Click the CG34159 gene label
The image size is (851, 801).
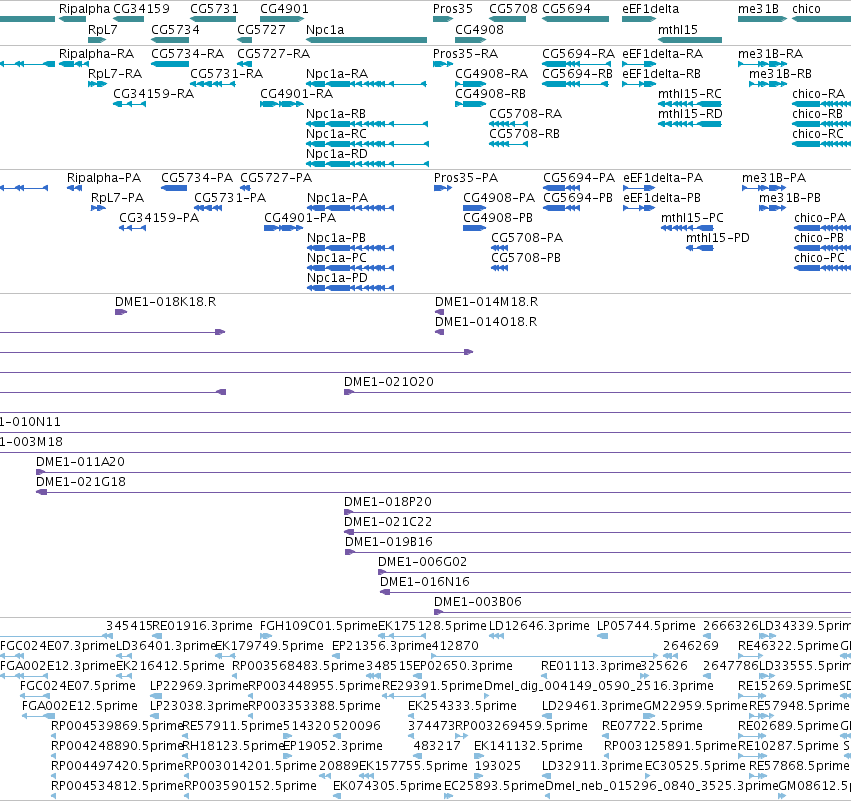[141, 9]
